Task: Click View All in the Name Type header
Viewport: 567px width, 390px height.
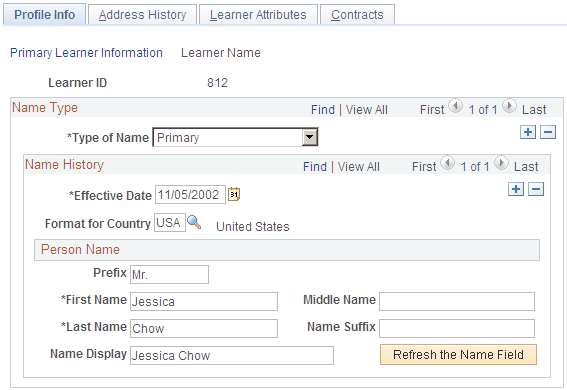Action: (x=367, y=110)
